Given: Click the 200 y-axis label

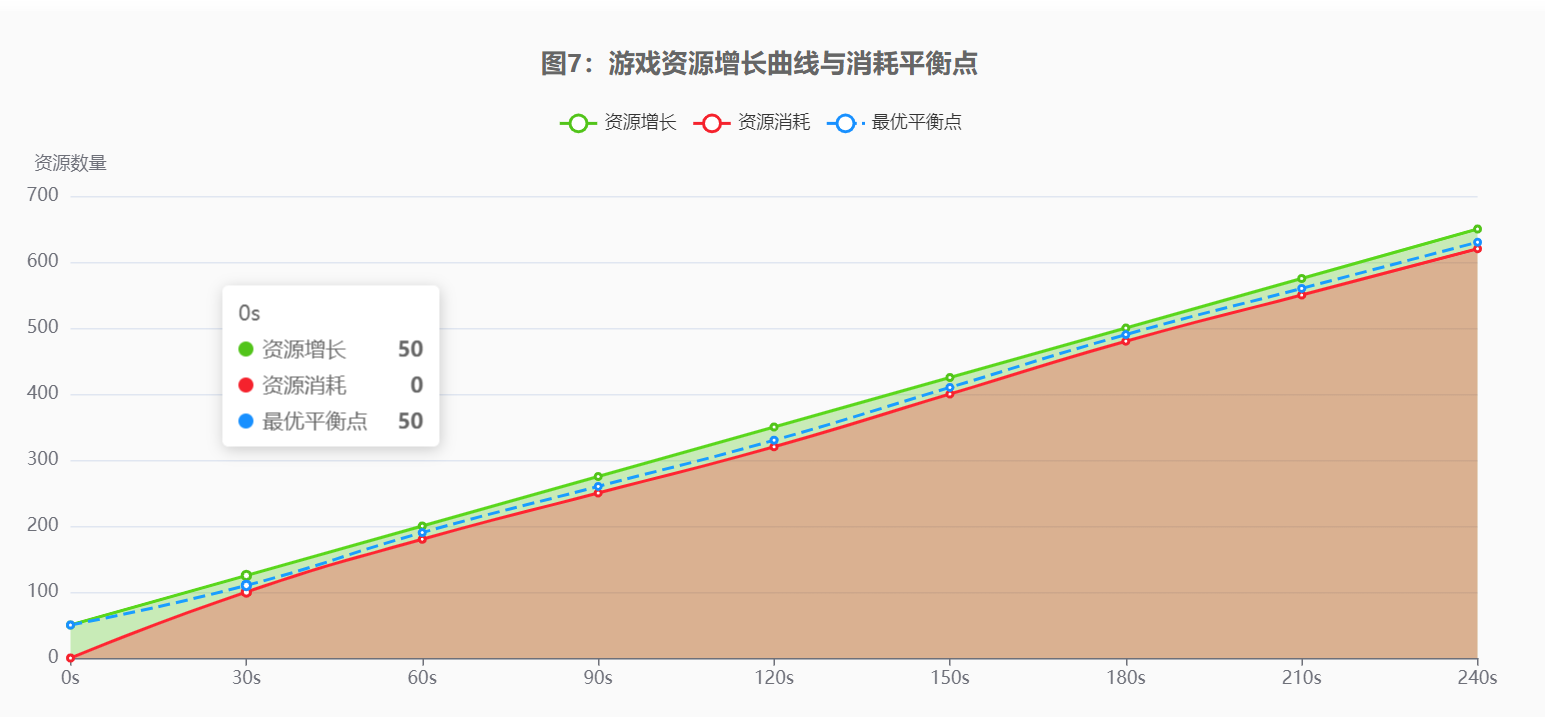Looking at the screenshot, I should click(x=43, y=525).
